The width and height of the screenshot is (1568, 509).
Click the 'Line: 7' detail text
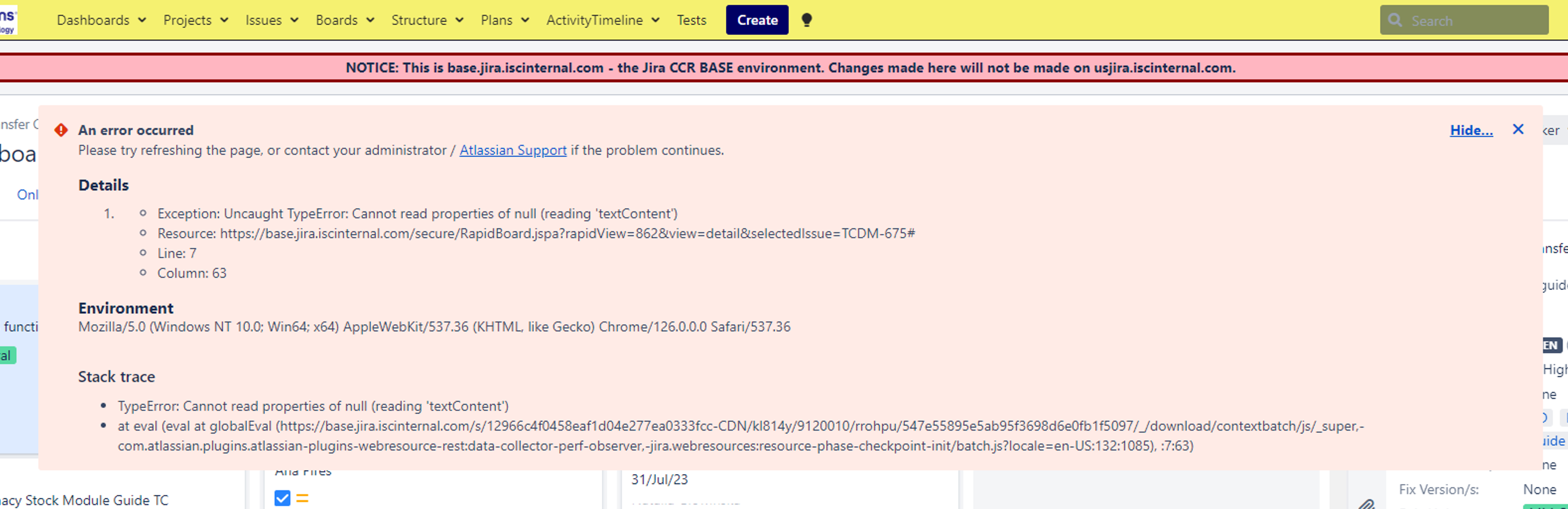(x=177, y=253)
